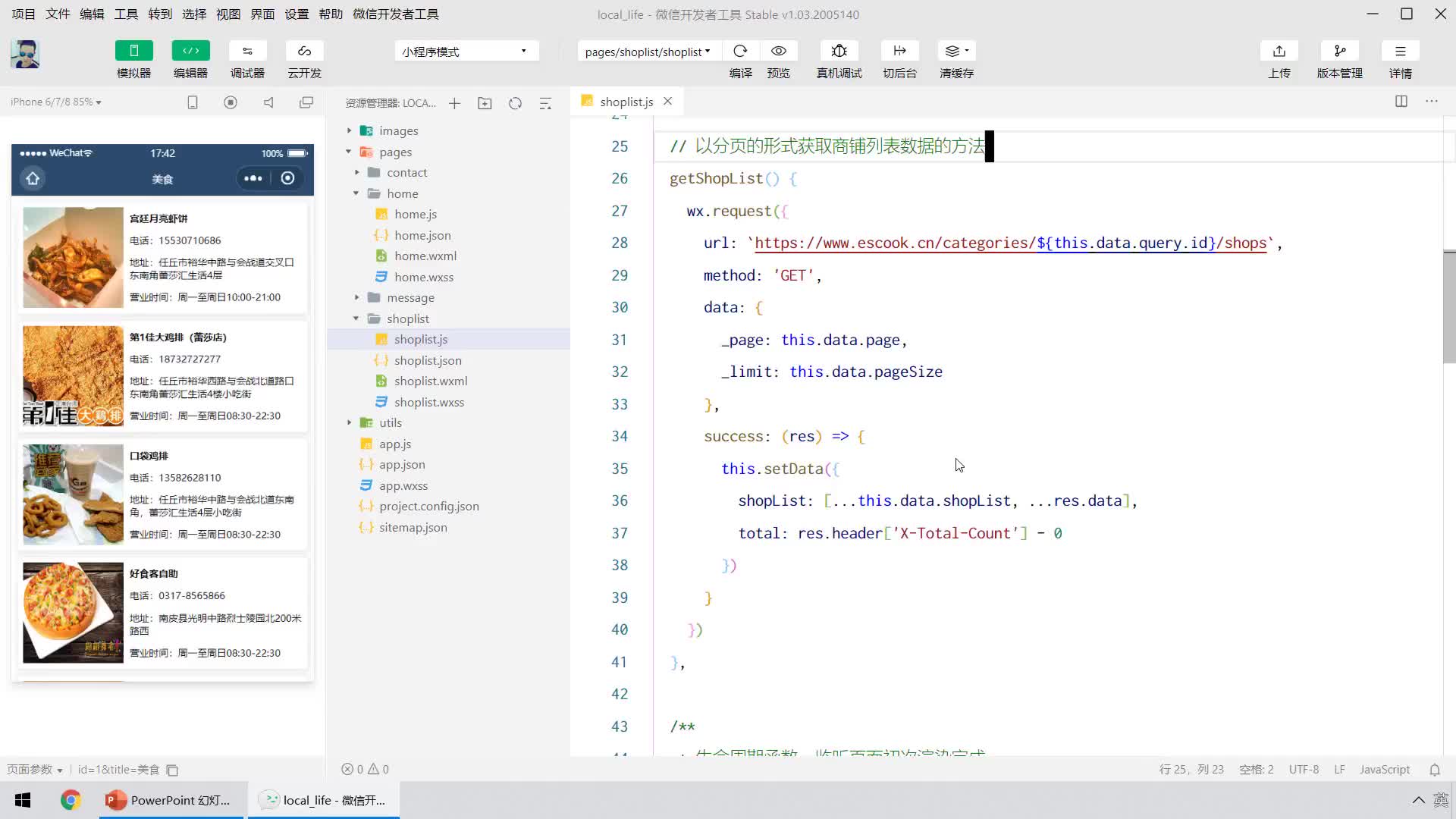Click errors and warnings count indicator
Viewport: 1456px width, 819px height.
tap(365, 769)
